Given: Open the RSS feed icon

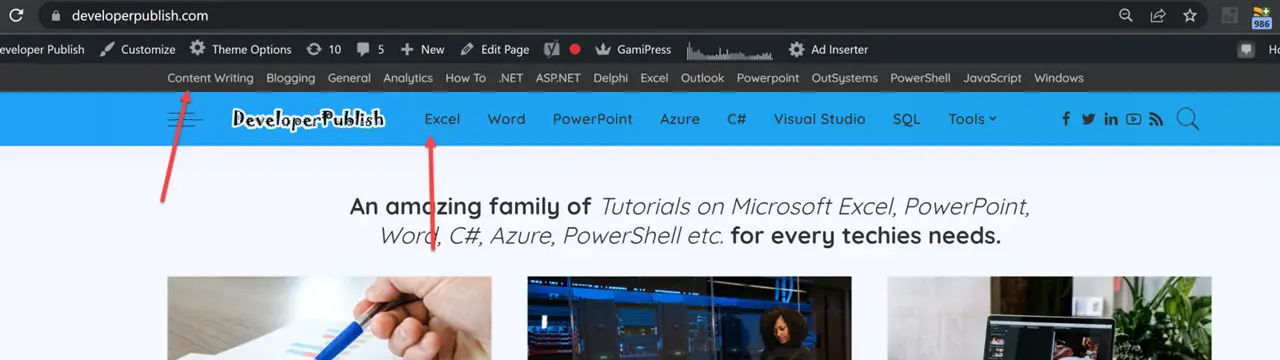Looking at the screenshot, I should [x=1156, y=119].
